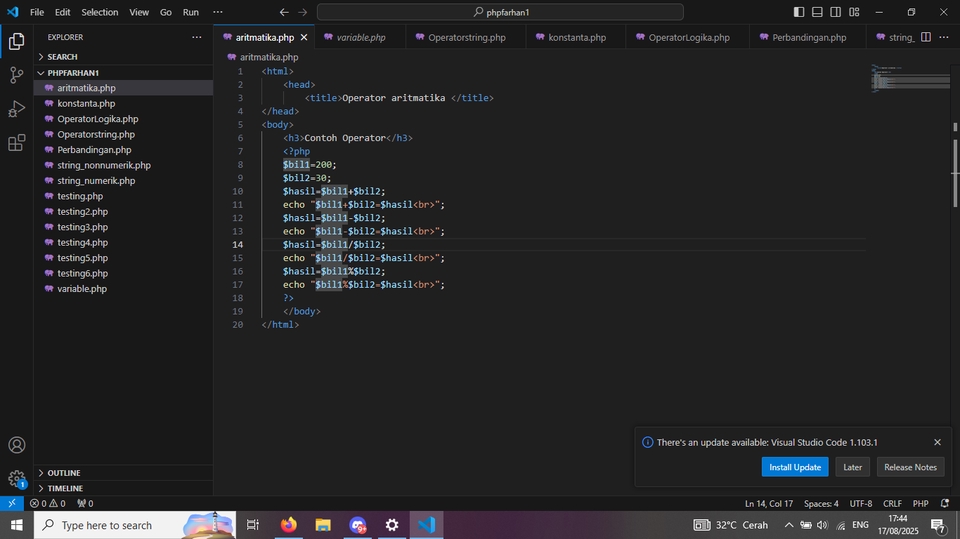Collapse the PHPFARHAN1 folder tree
Viewport: 960px width, 539px height.
point(72,73)
